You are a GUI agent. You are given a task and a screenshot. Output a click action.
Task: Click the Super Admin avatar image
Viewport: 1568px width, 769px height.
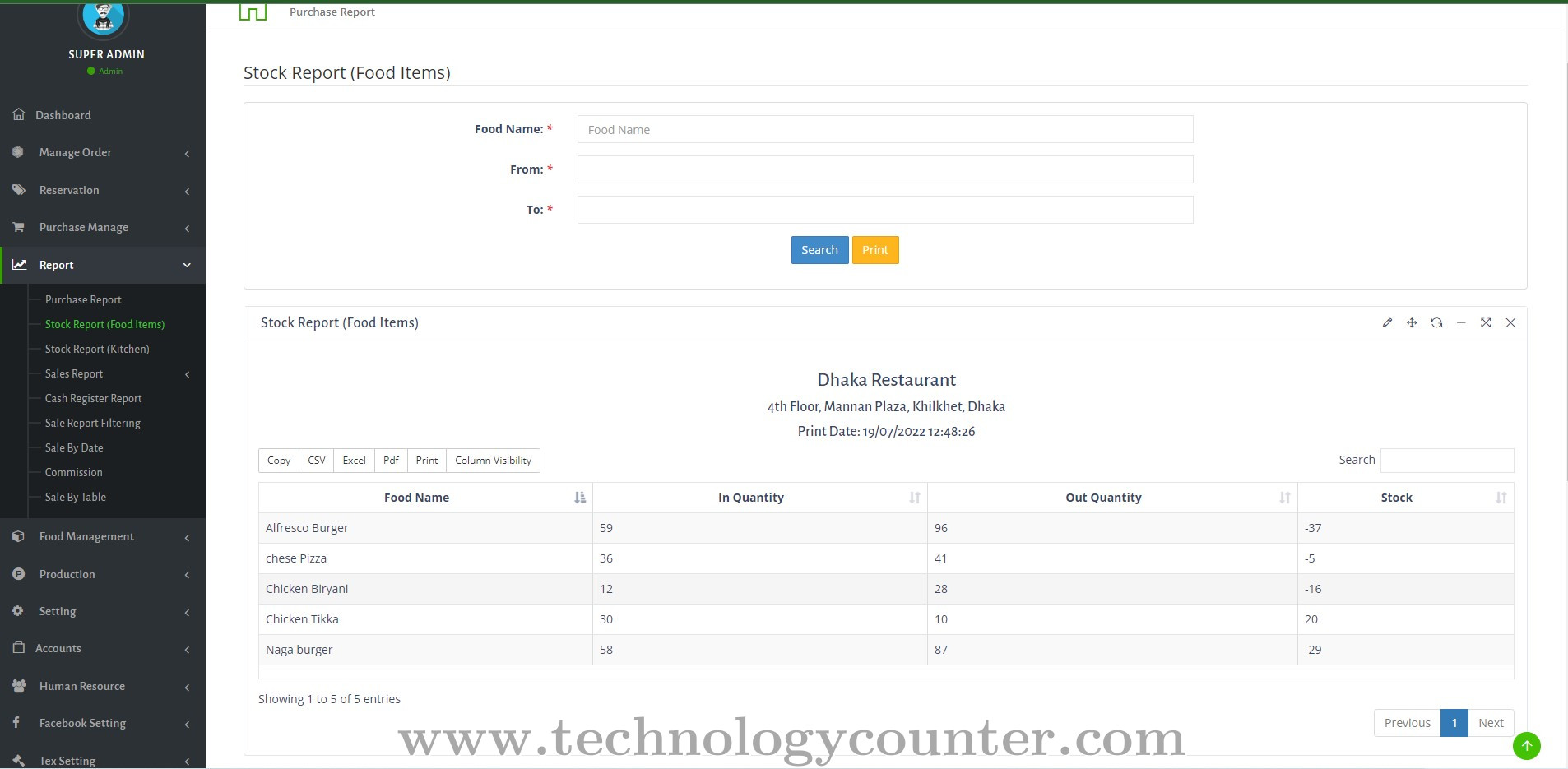click(104, 18)
